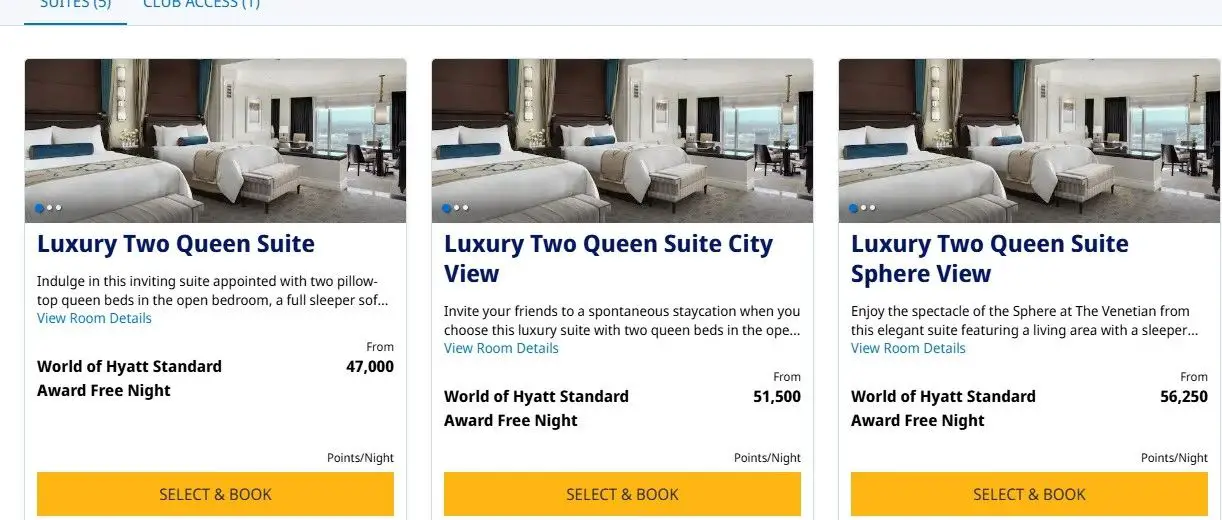Select second carousel dot on Sphere View suite photo
This screenshot has height=520, width=1222.
[x=863, y=208]
